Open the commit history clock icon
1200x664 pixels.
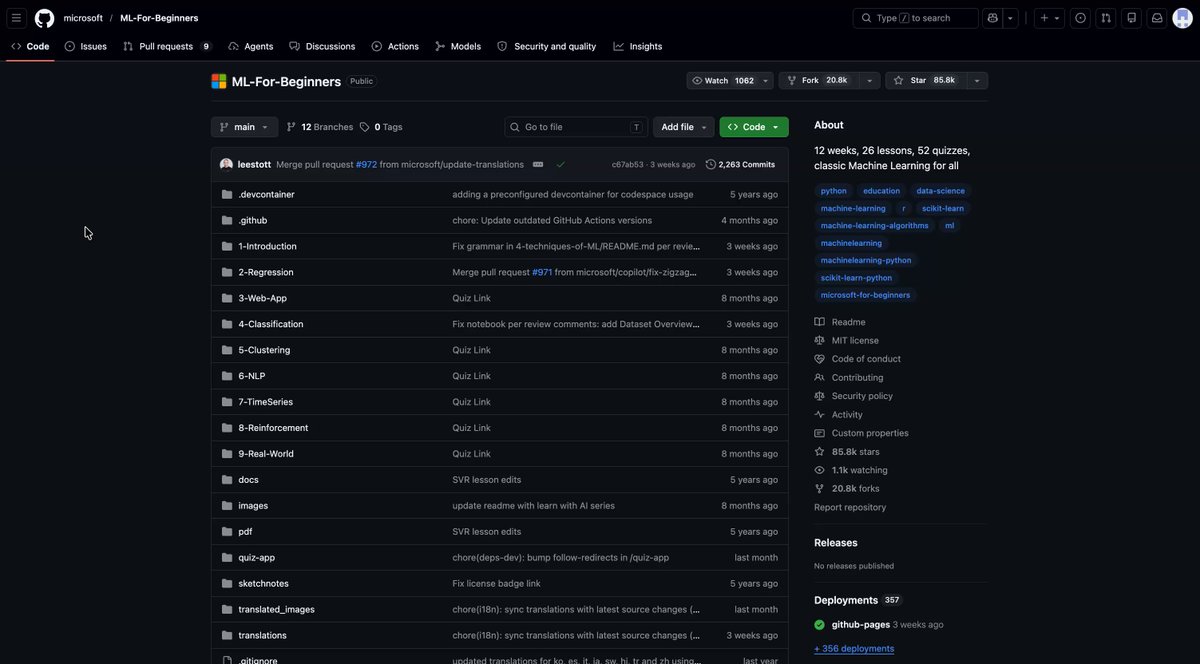pyautogui.click(x=711, y=164)
